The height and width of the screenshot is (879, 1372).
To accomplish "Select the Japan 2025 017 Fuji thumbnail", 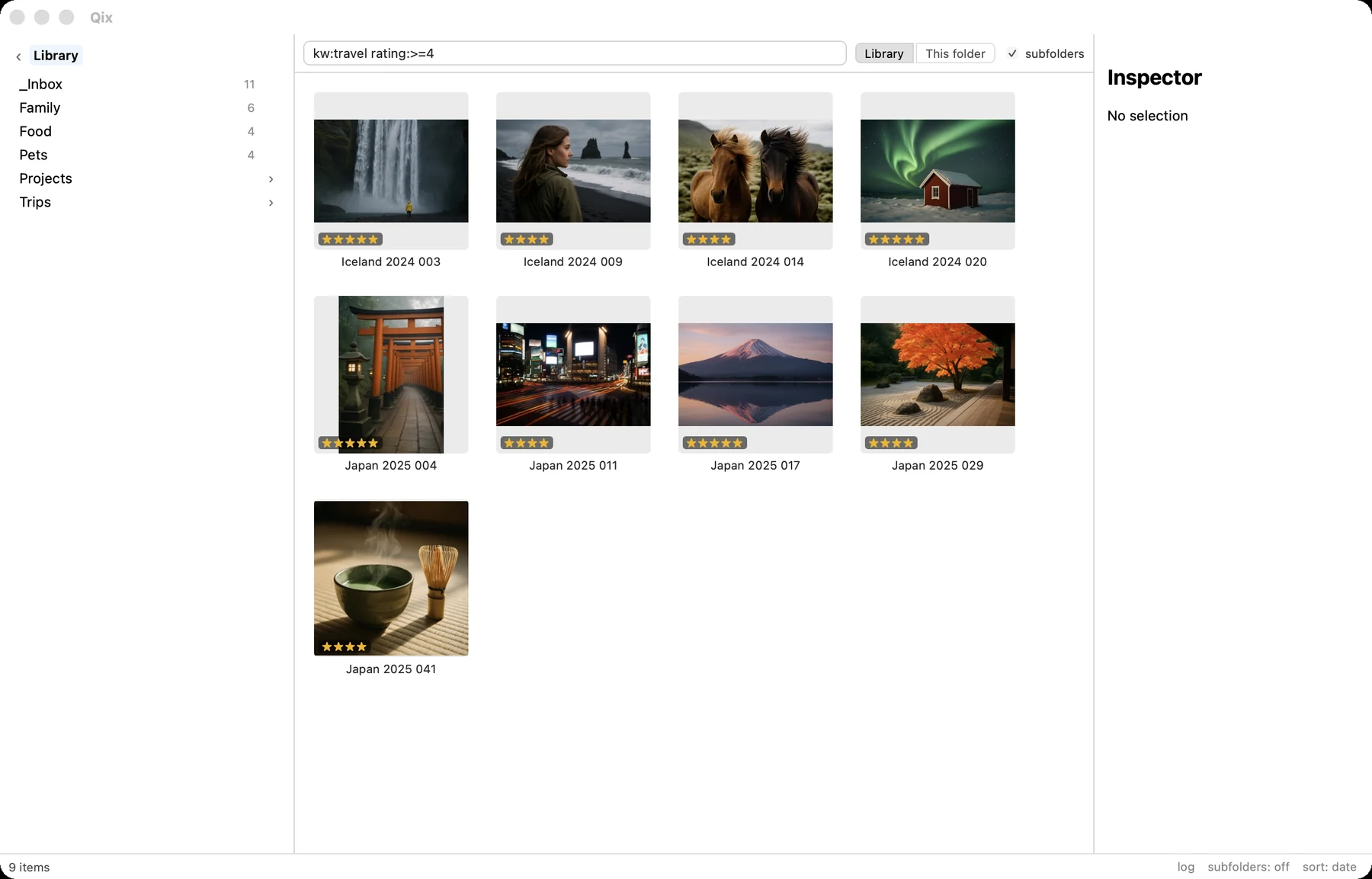I will point(755,374).
